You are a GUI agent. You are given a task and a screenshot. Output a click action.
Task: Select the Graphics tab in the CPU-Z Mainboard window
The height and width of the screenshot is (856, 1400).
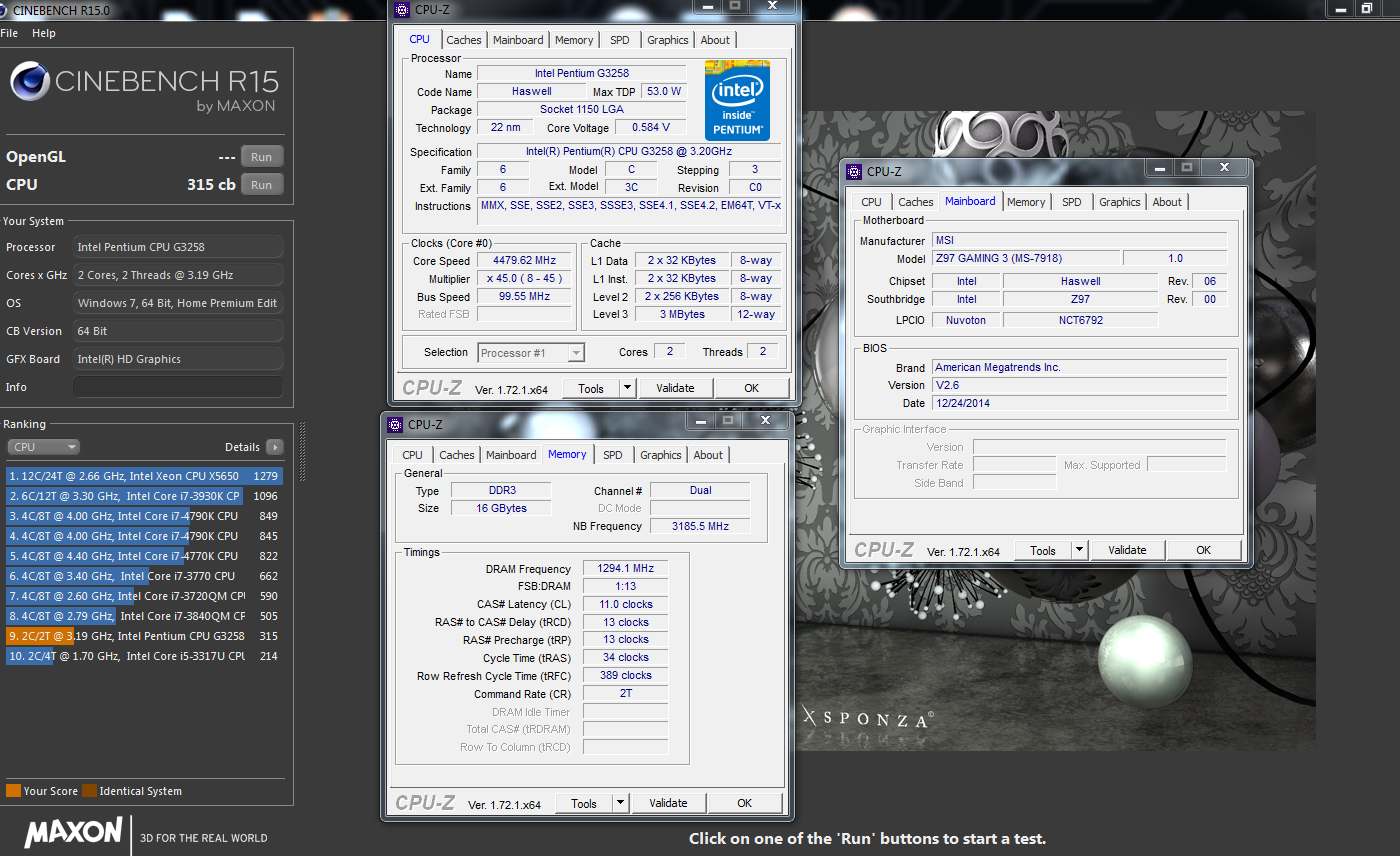click(1120, 202)
